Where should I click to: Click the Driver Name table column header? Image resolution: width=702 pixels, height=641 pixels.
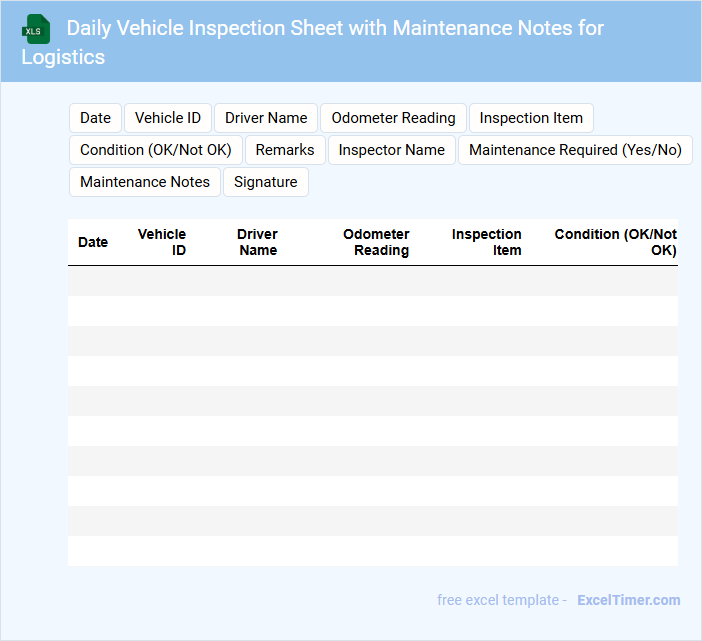coord(257,242)
